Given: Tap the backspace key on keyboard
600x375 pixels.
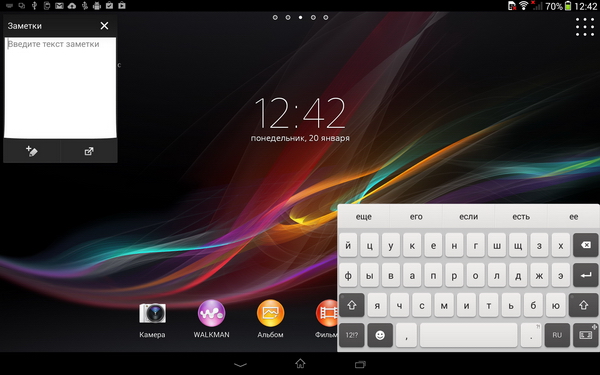Looking at the screenshot, I should [585, 245].
